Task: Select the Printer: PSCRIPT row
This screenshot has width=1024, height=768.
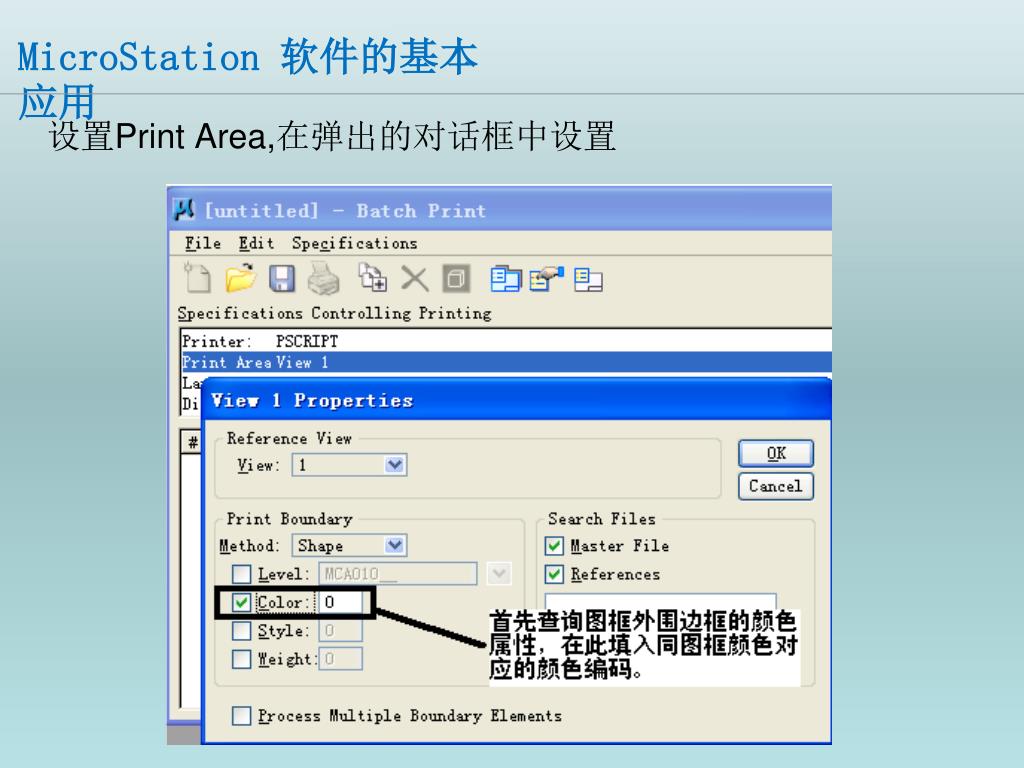Action: click(x=506, y=342)
